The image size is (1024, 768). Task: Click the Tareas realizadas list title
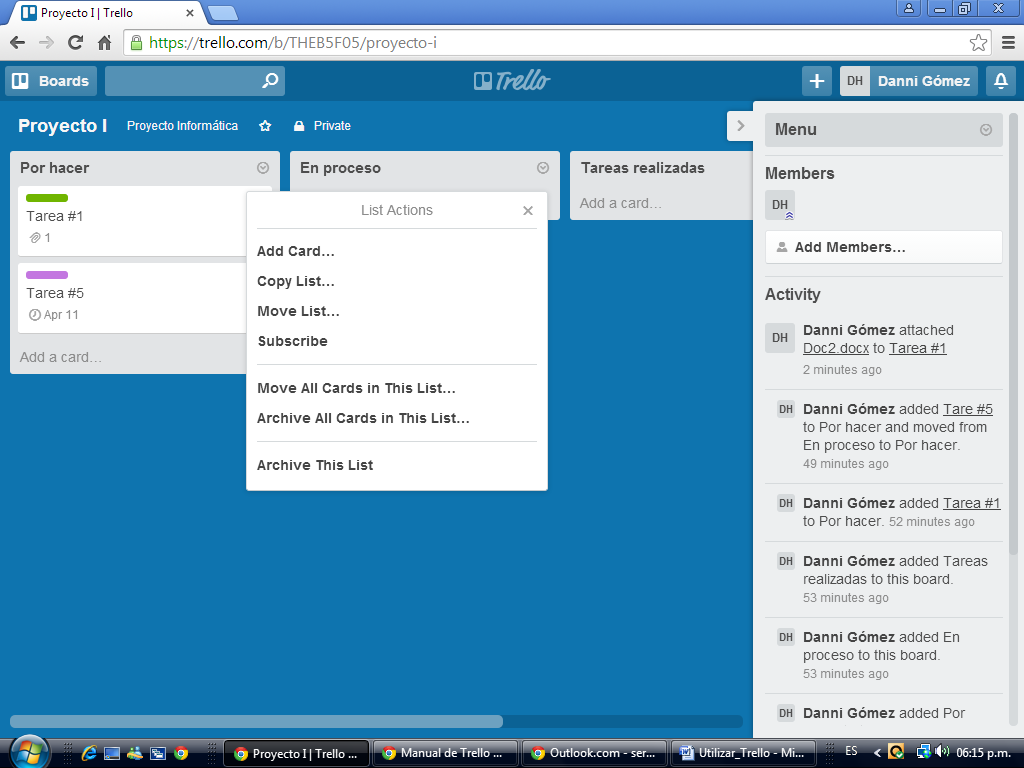pos(643,168)
